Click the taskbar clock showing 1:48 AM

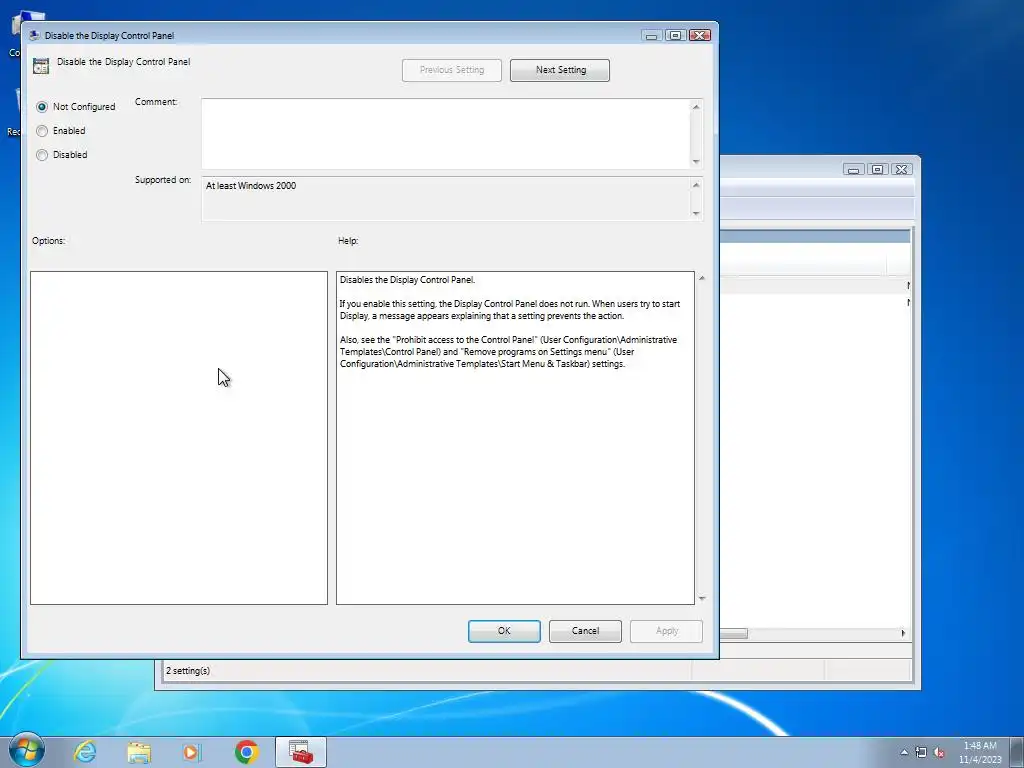click(980, 752)
